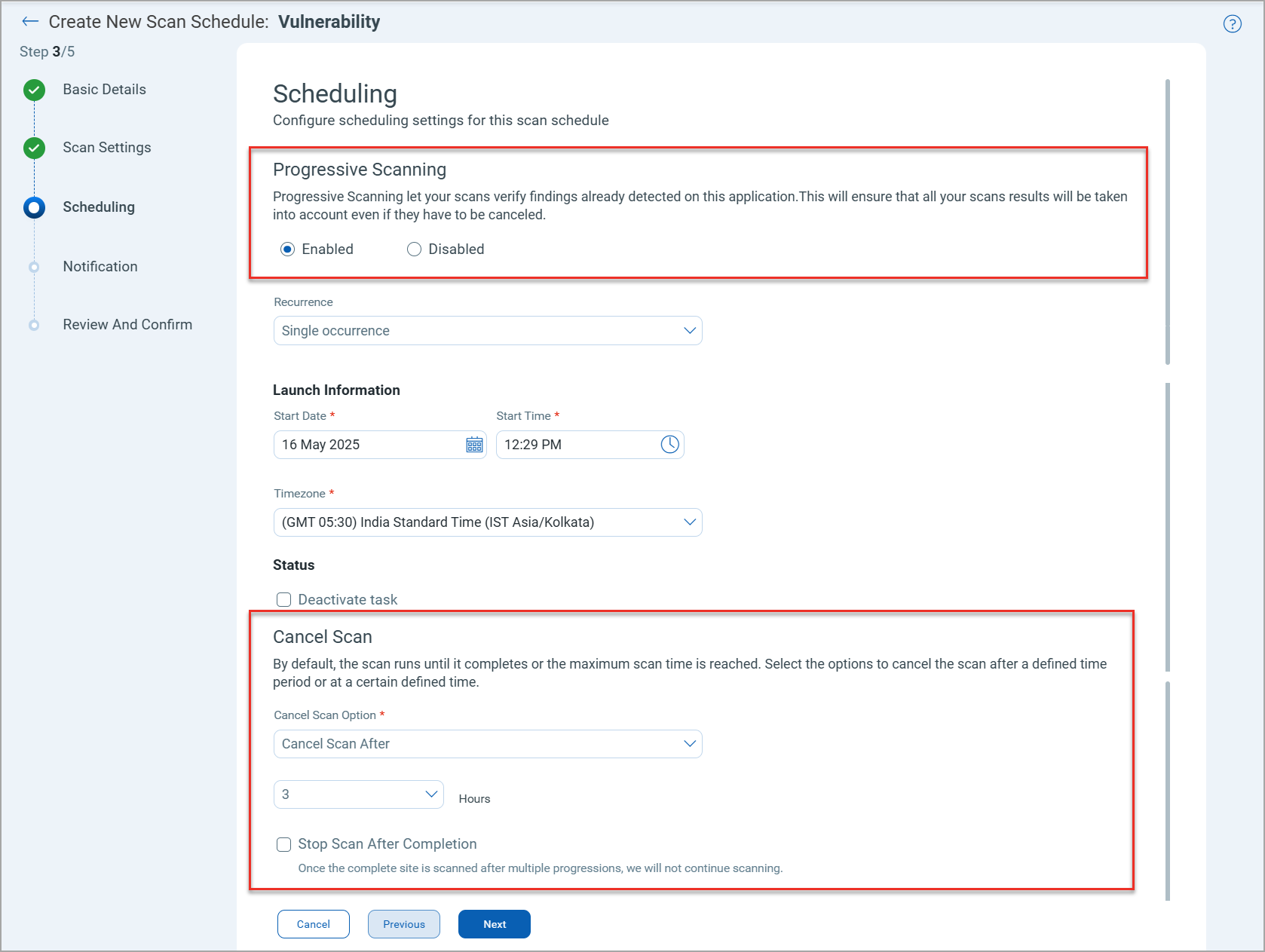
Task: Click the Notification step circle in sidebar
Action: [x=34, y=266]
